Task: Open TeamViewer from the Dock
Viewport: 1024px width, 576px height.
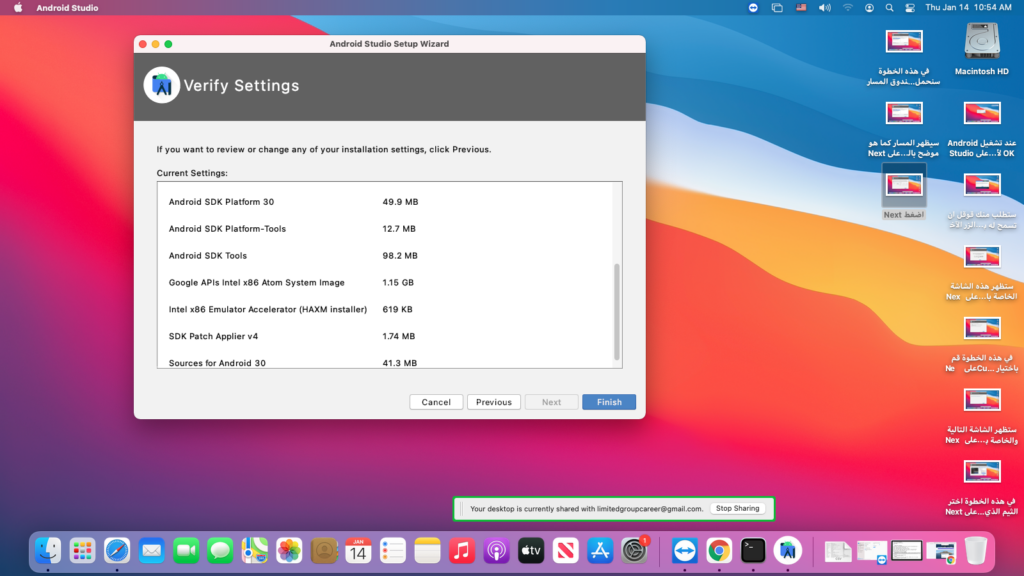Action: 684,551
